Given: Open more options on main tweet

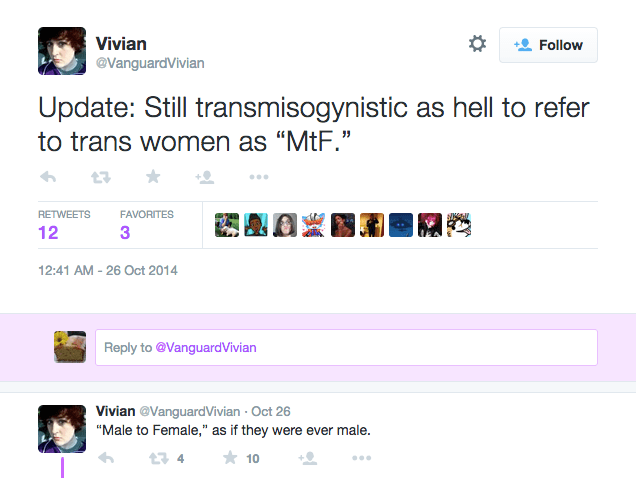Looking at the screenshot, I should click(258, 177).
